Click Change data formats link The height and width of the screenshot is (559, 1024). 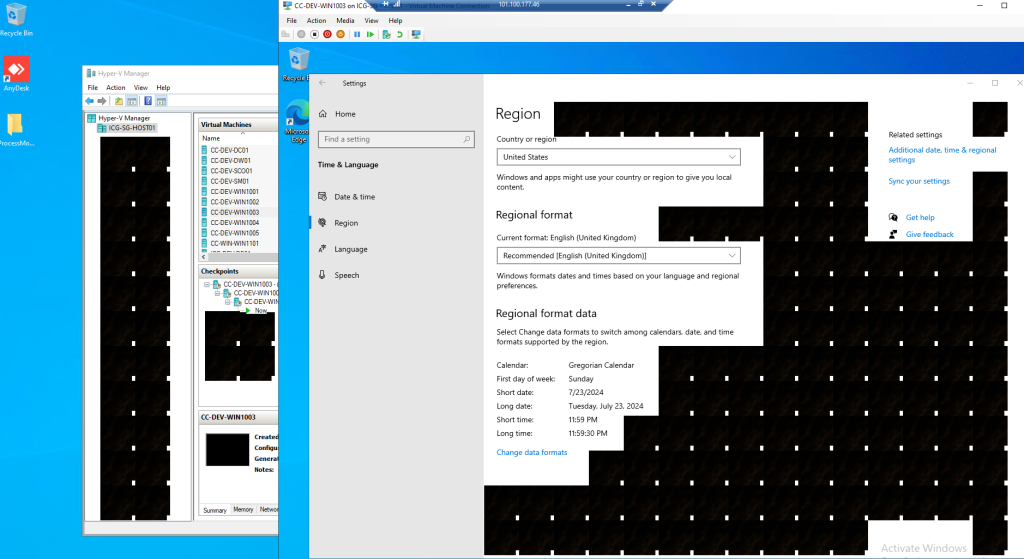[x=532, y=452]
